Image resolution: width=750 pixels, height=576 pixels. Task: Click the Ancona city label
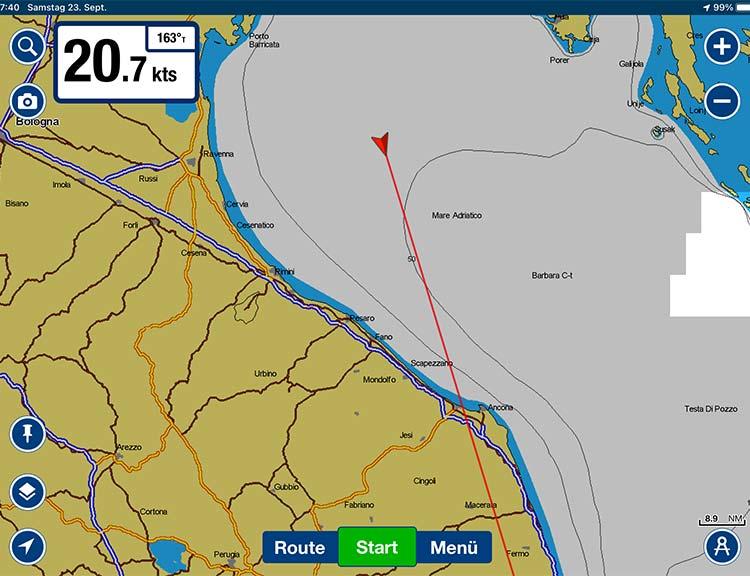500,408
